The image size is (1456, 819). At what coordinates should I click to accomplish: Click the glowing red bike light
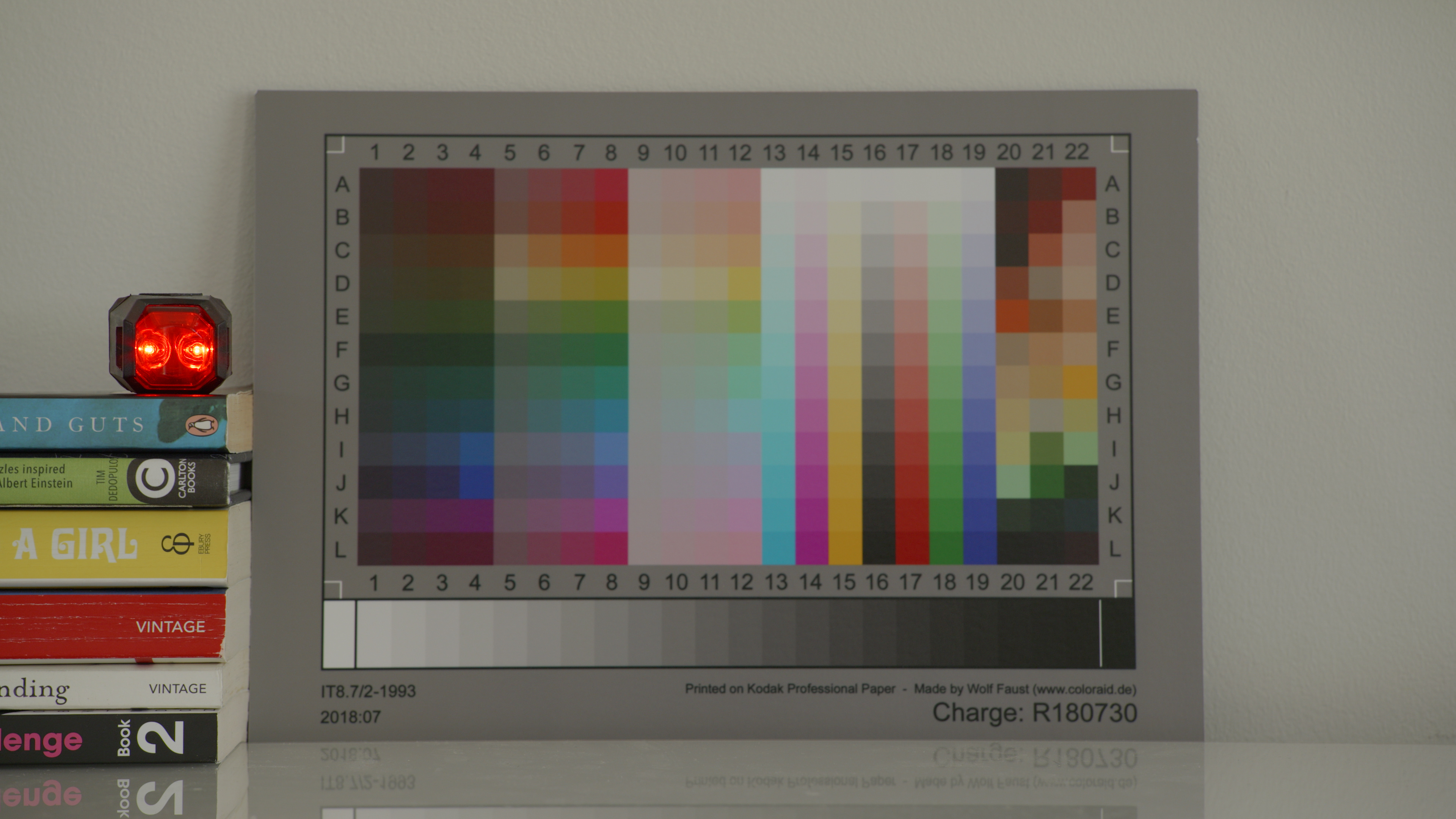[x=170, y=344]
